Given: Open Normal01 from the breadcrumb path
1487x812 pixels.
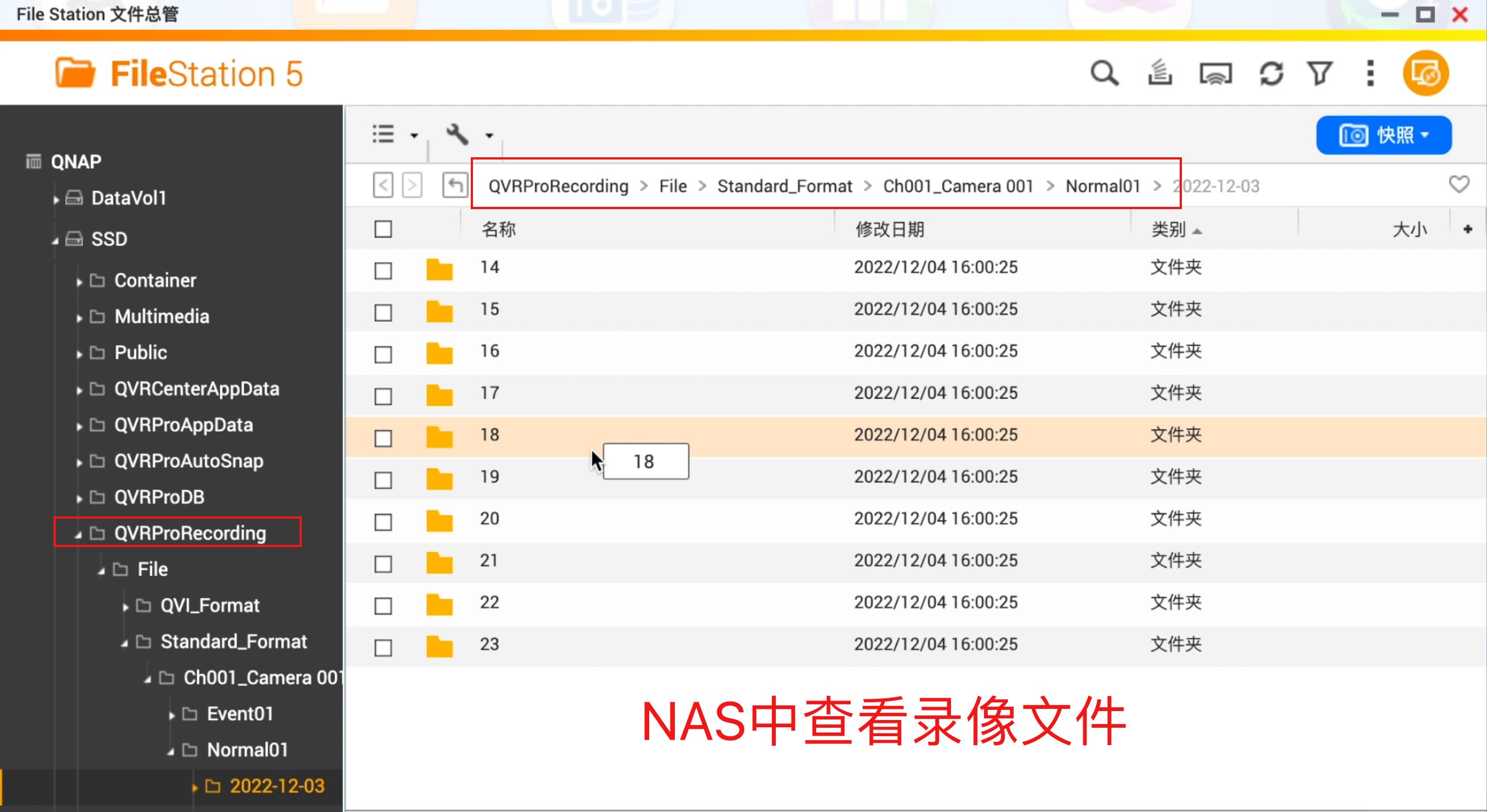Looking at the screenshot, I should pyautogui.click(x=1102, y=186).
